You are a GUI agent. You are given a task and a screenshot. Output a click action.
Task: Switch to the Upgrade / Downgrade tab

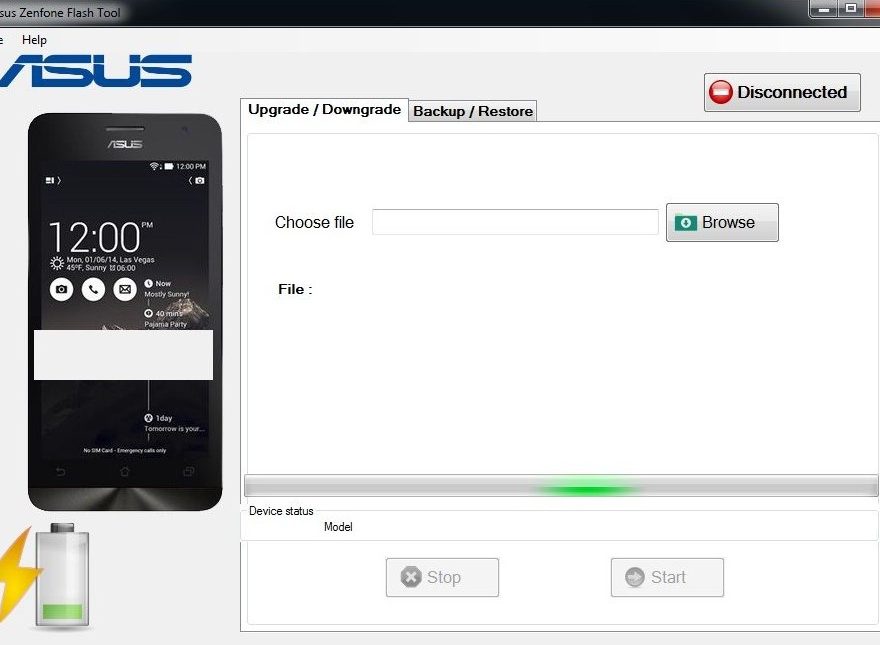point(324,110)
